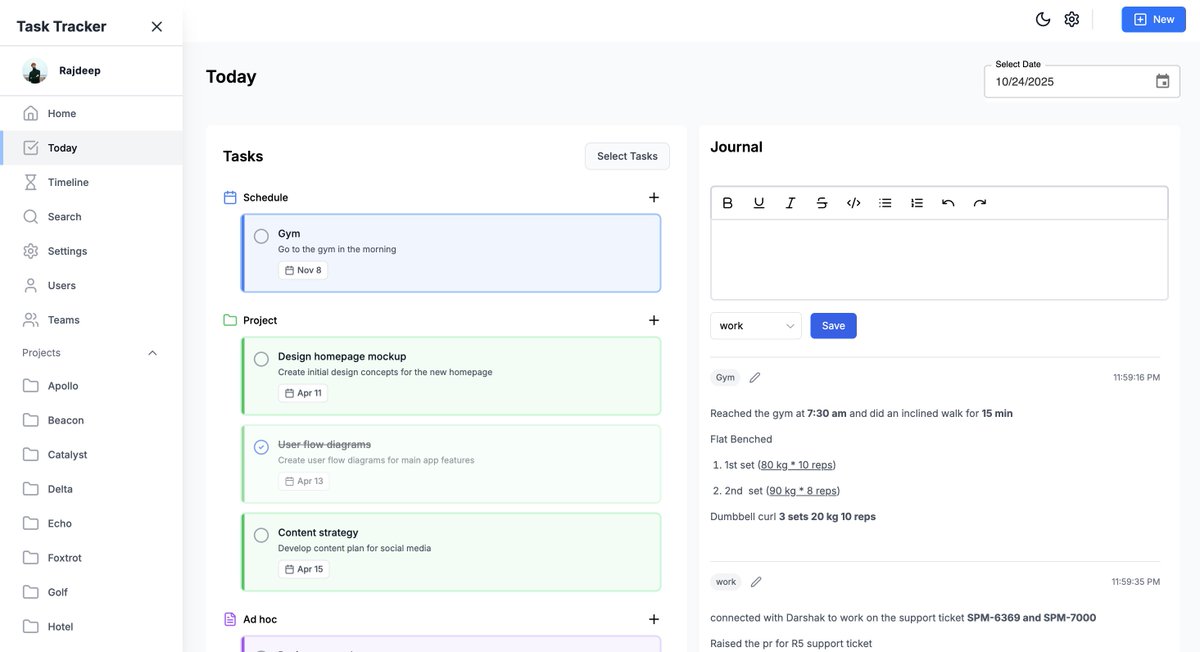
Task: Open Search from the sidebar
Action: 91,217
